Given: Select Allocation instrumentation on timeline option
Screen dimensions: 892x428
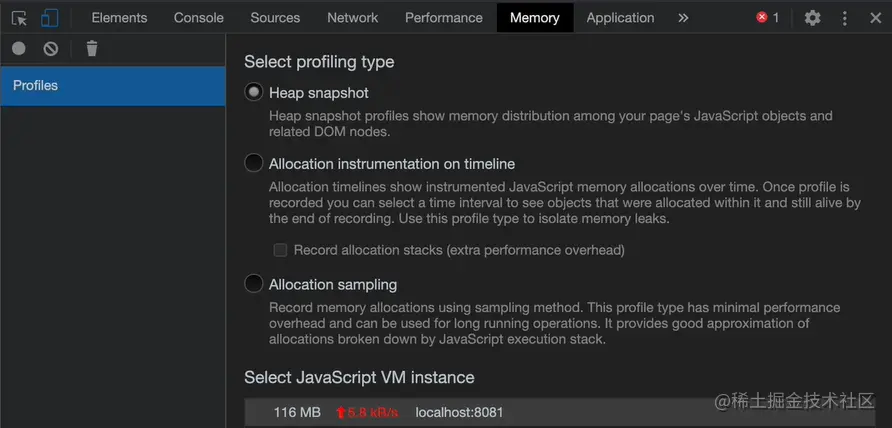Looking at the screenshot, I should click(254, 163).
